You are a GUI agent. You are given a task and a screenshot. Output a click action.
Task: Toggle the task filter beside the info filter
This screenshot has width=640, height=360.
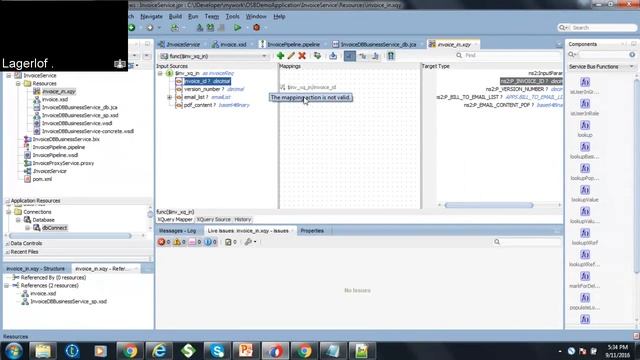(x=231, y=242)
